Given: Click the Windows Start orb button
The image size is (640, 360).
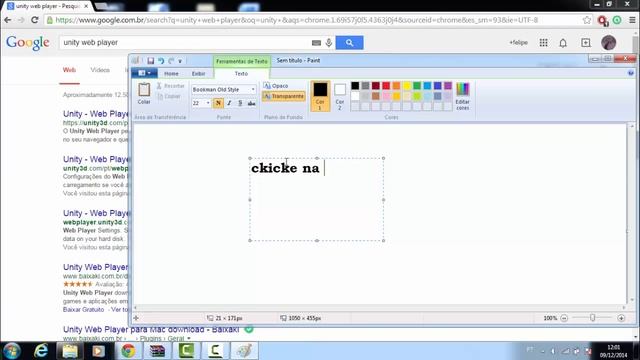Looking at the screenshot, I should point(12,351).
